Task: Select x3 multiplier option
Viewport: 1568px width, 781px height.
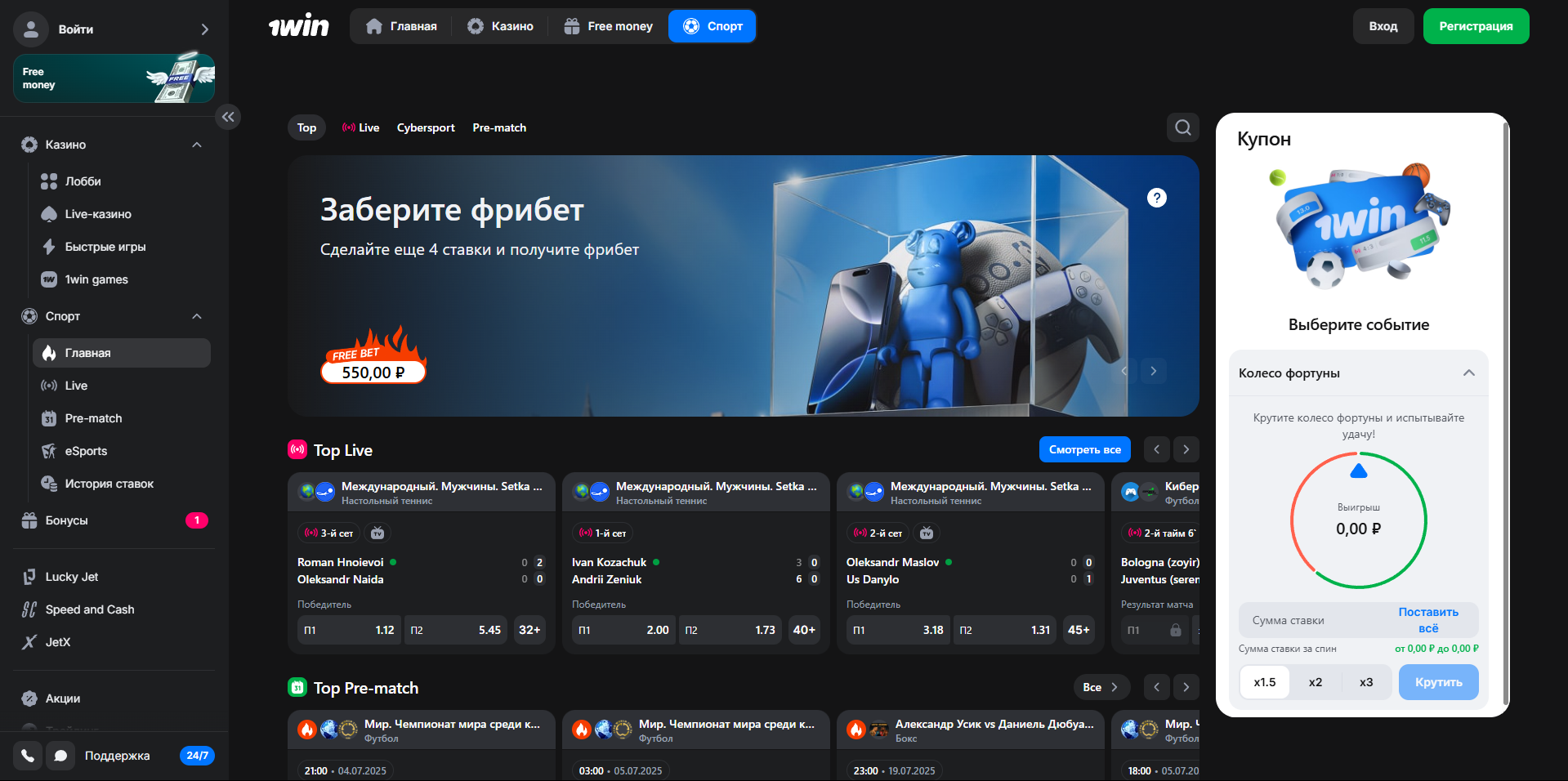Action: tap(1365, 682)
